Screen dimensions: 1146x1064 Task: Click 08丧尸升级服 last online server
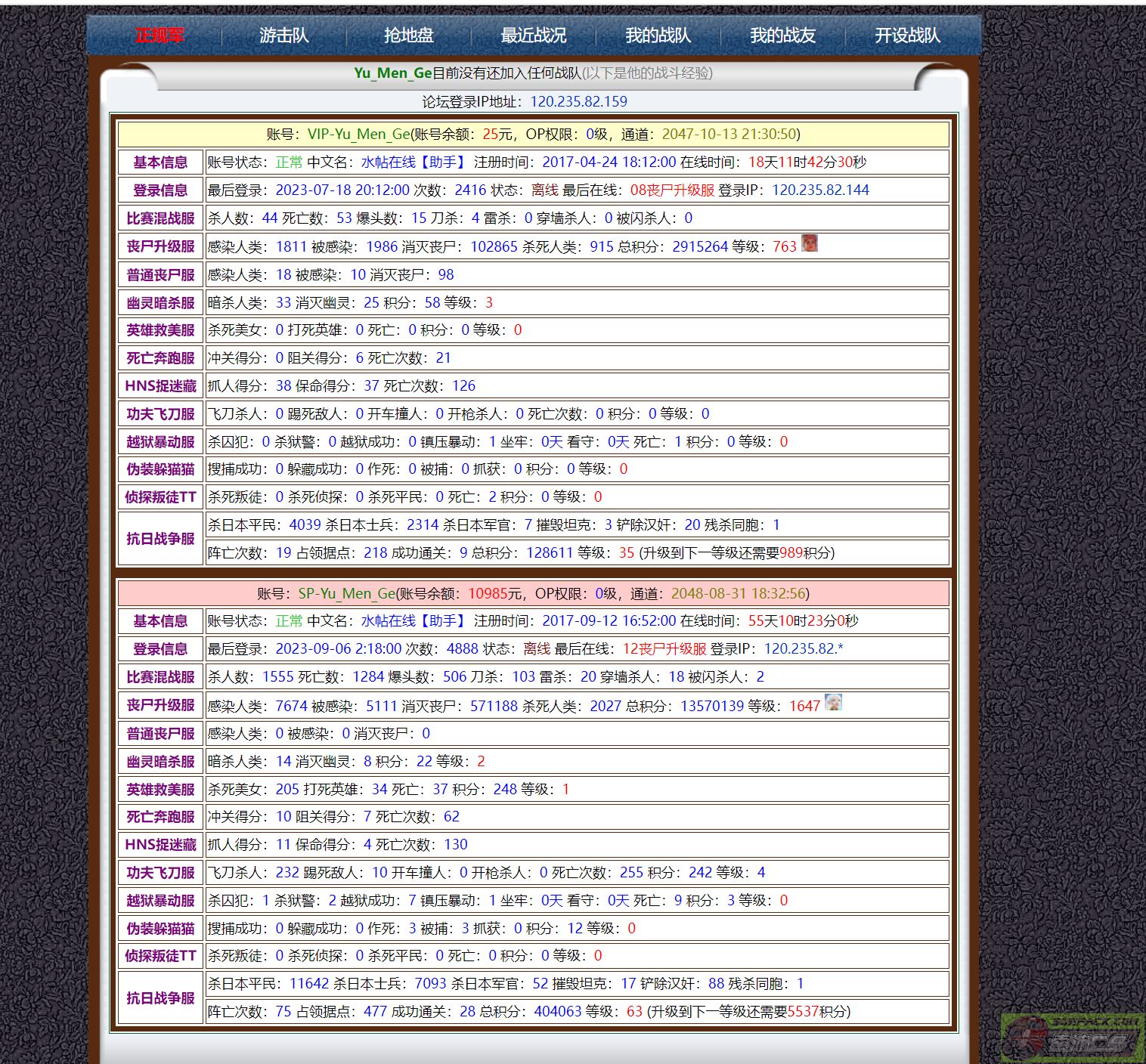pyautogui.click(x=672, y=190)
